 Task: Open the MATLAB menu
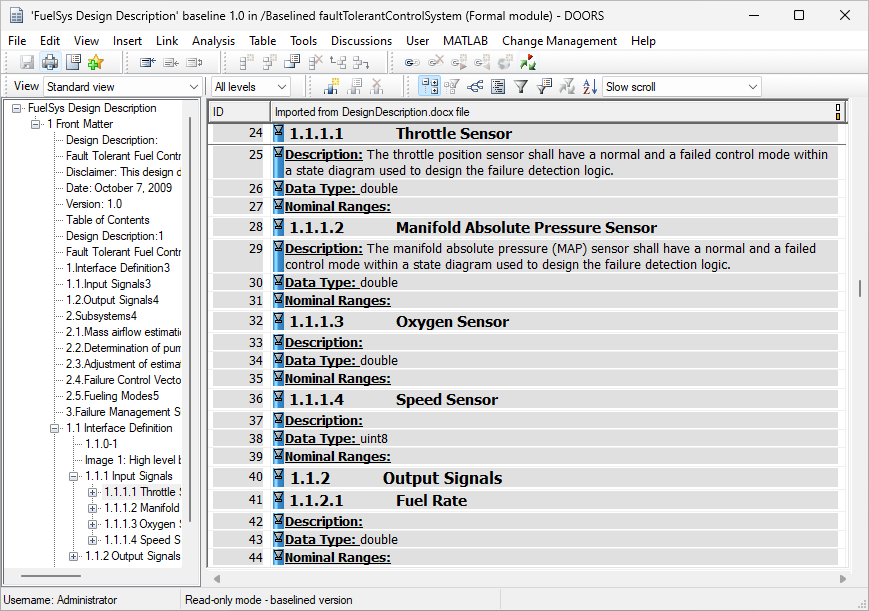point(466,41)
